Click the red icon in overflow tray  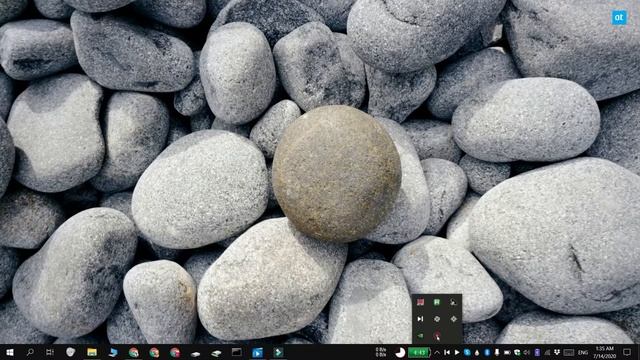[420, 302]
